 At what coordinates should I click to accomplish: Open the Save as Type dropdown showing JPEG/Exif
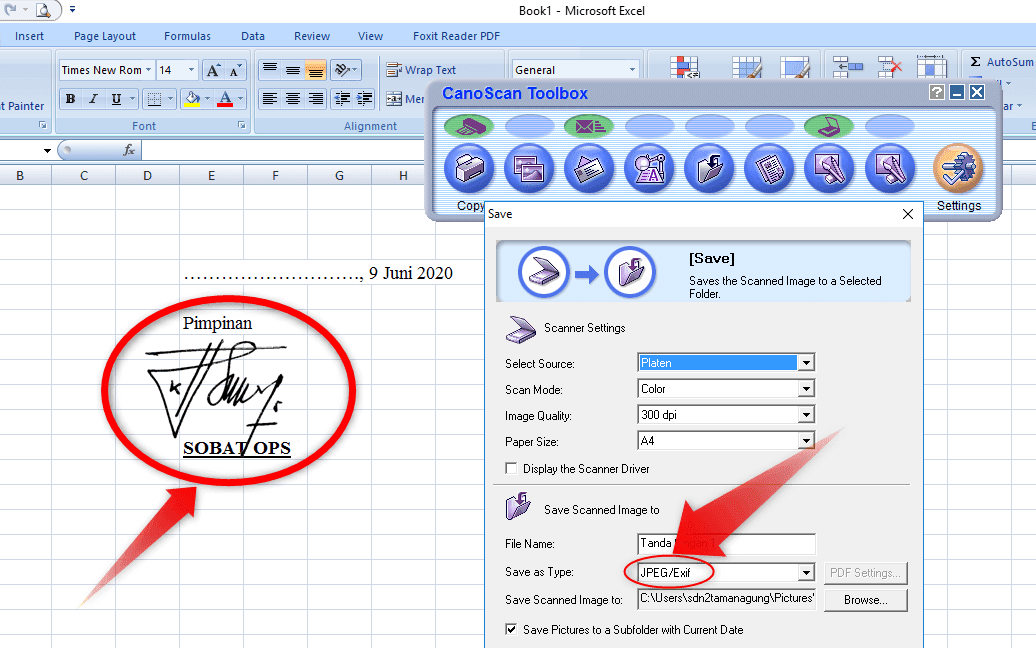805,573
